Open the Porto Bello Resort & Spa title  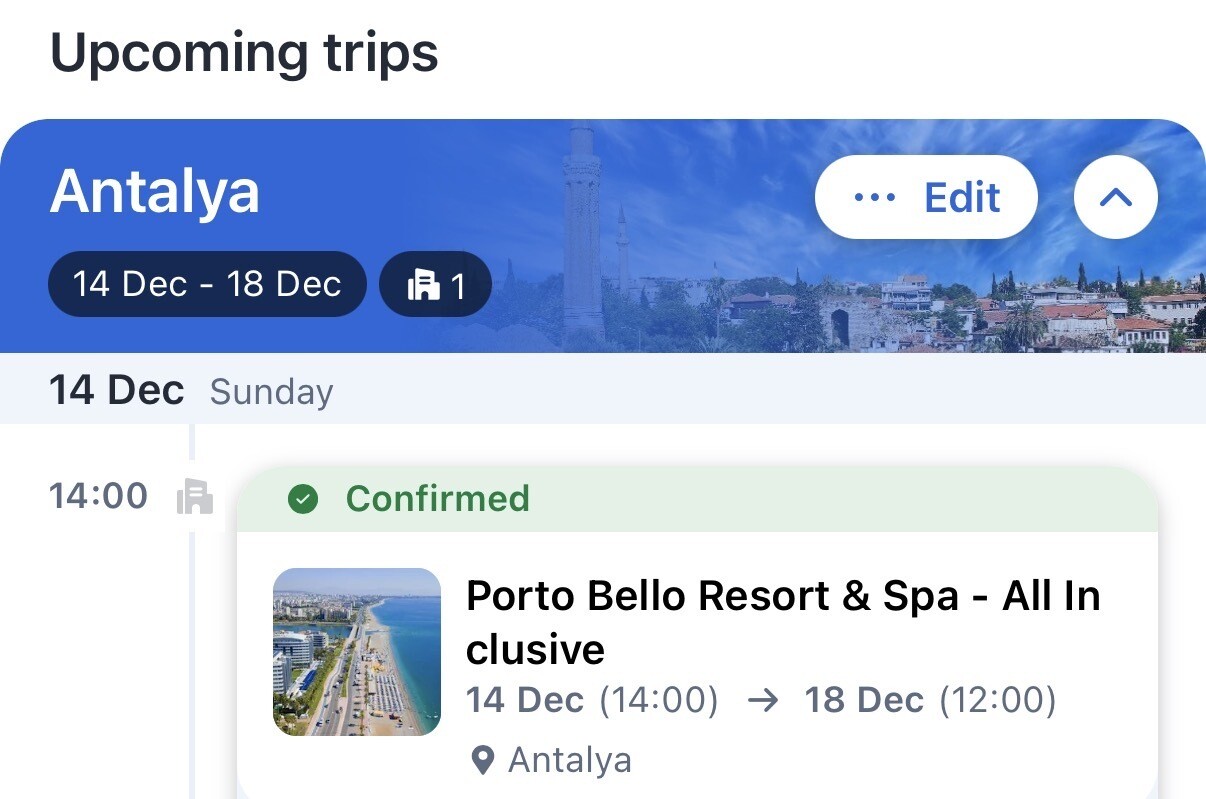click(x=782, y=622)
